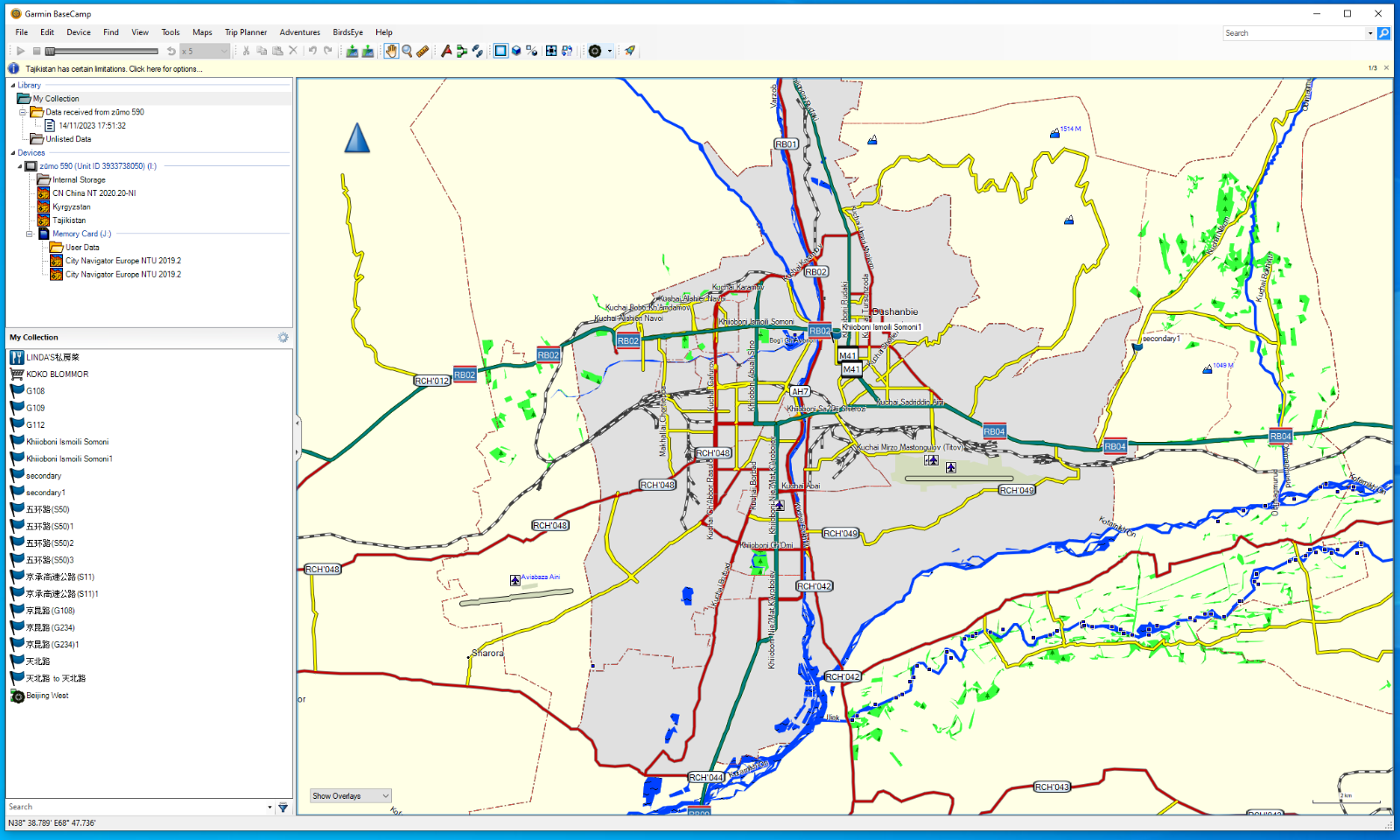The height and width of the screenshot is (840, 1400).
Task: Select the New Track footprints tool
Action: tap(478, 51)
